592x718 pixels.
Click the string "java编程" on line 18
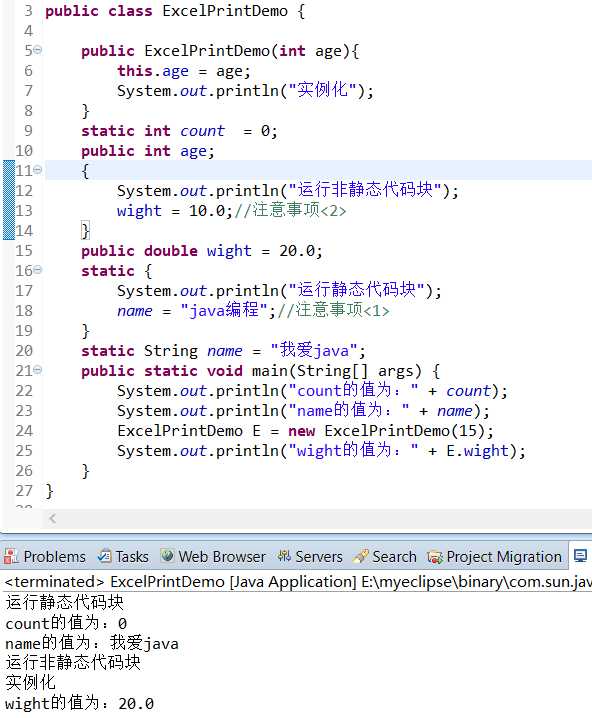[x=224, y=310]
